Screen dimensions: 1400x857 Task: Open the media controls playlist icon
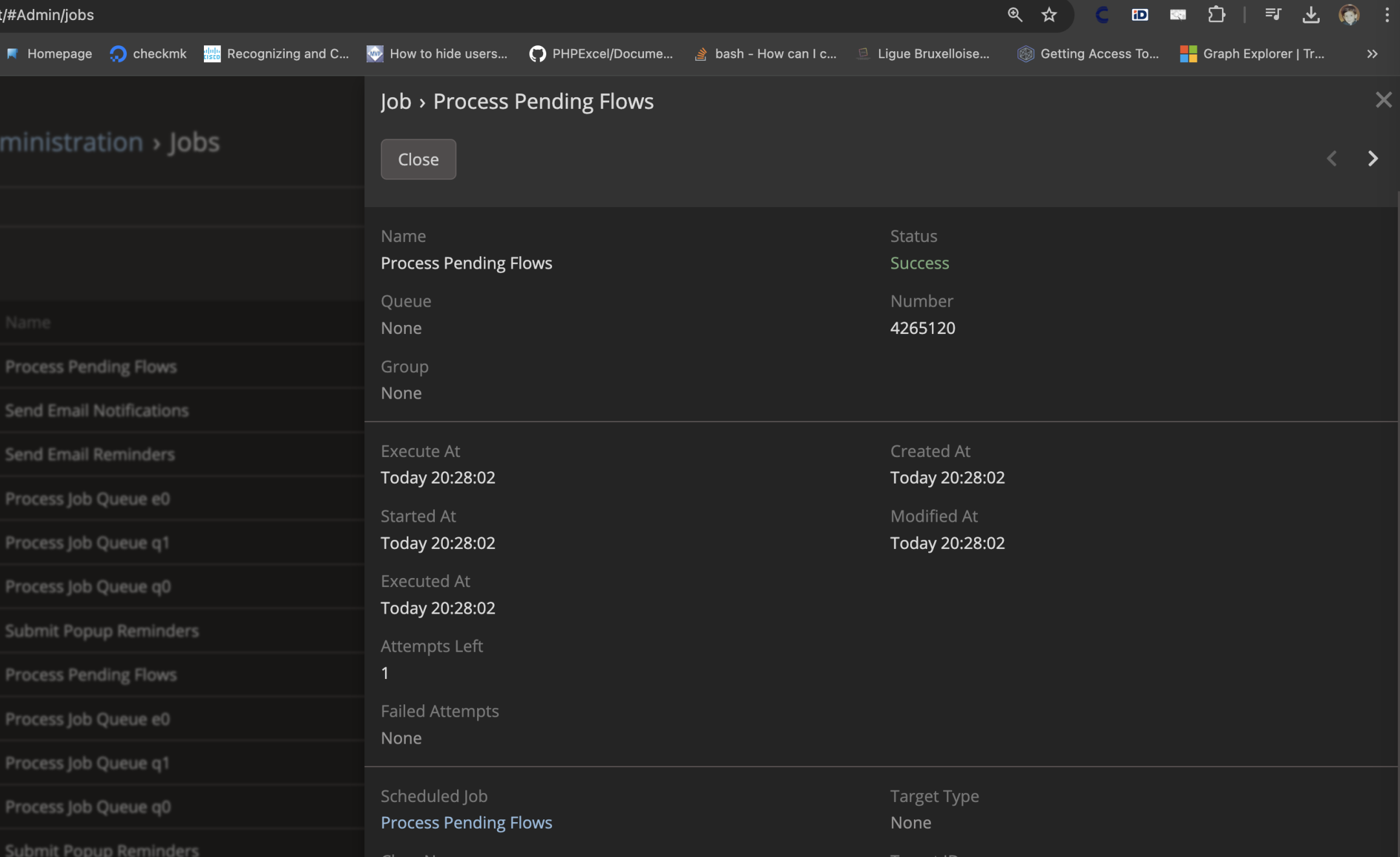[x=1272, y=14]
